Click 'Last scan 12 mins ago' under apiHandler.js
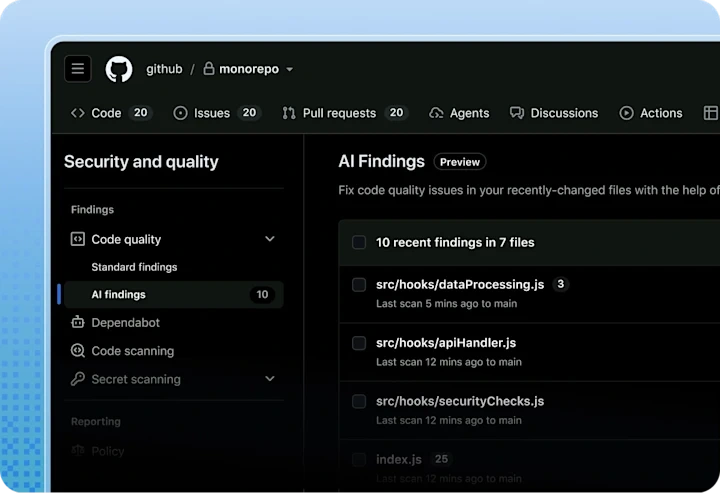 [449, 362]
